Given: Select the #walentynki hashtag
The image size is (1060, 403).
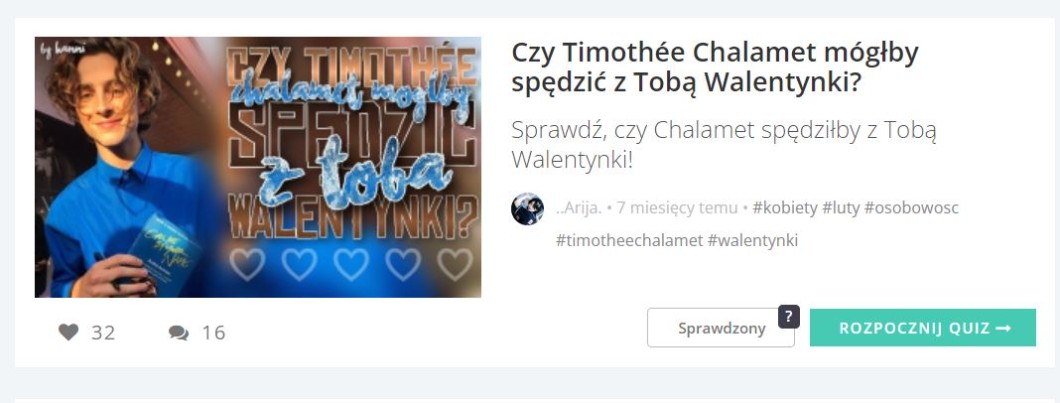Looking at the screenshot, I should (752, 240).
